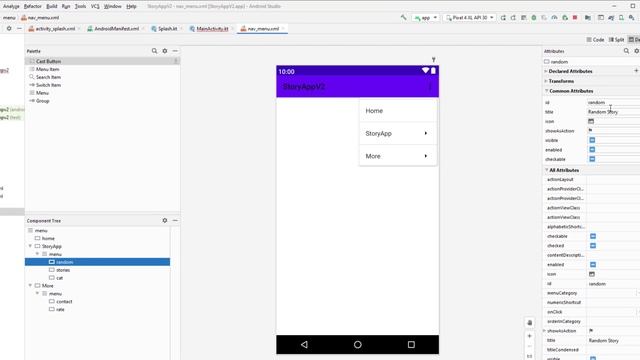Select Switch Item in Palette

coord(48,85)
